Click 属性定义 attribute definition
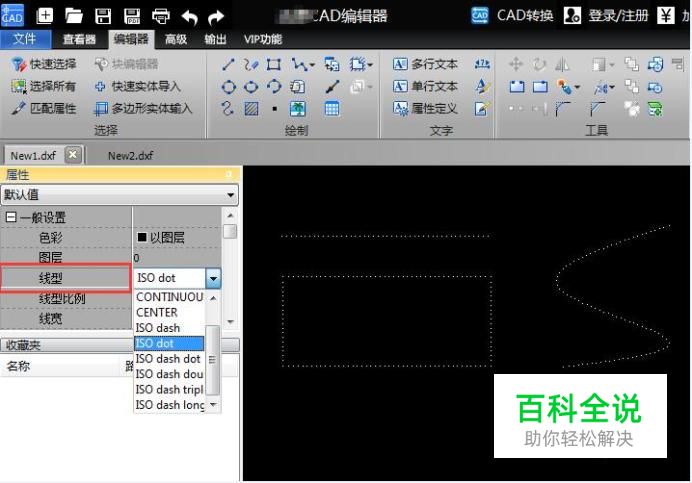Viewport: 692px width, 483px height. click(x=425, y=109)
